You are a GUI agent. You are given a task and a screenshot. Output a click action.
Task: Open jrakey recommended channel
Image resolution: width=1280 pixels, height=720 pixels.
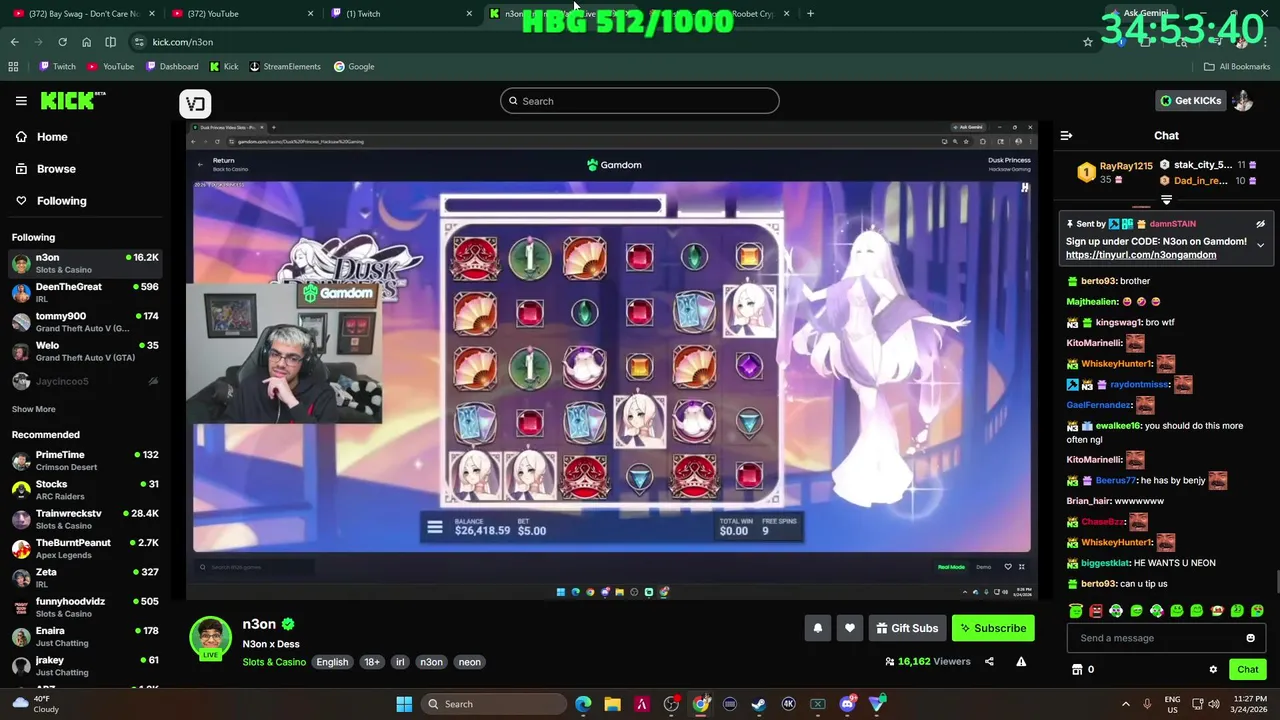pyautogui.click(x=86, y=666)
